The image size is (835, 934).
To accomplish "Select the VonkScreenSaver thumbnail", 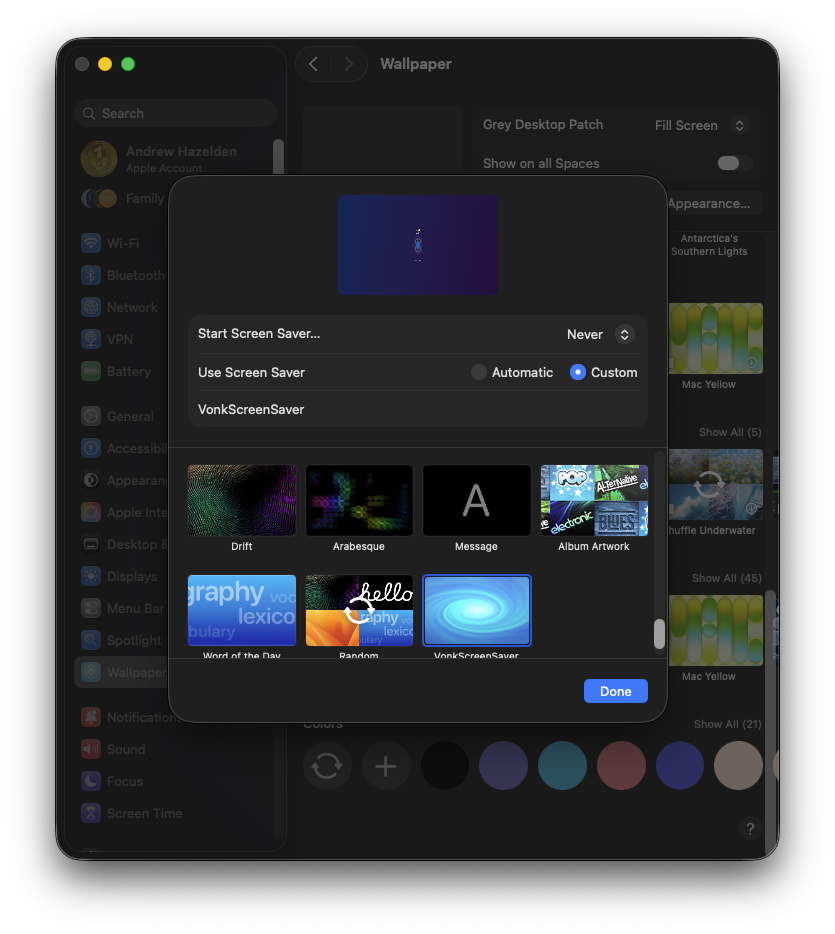I will coord(476,610).
